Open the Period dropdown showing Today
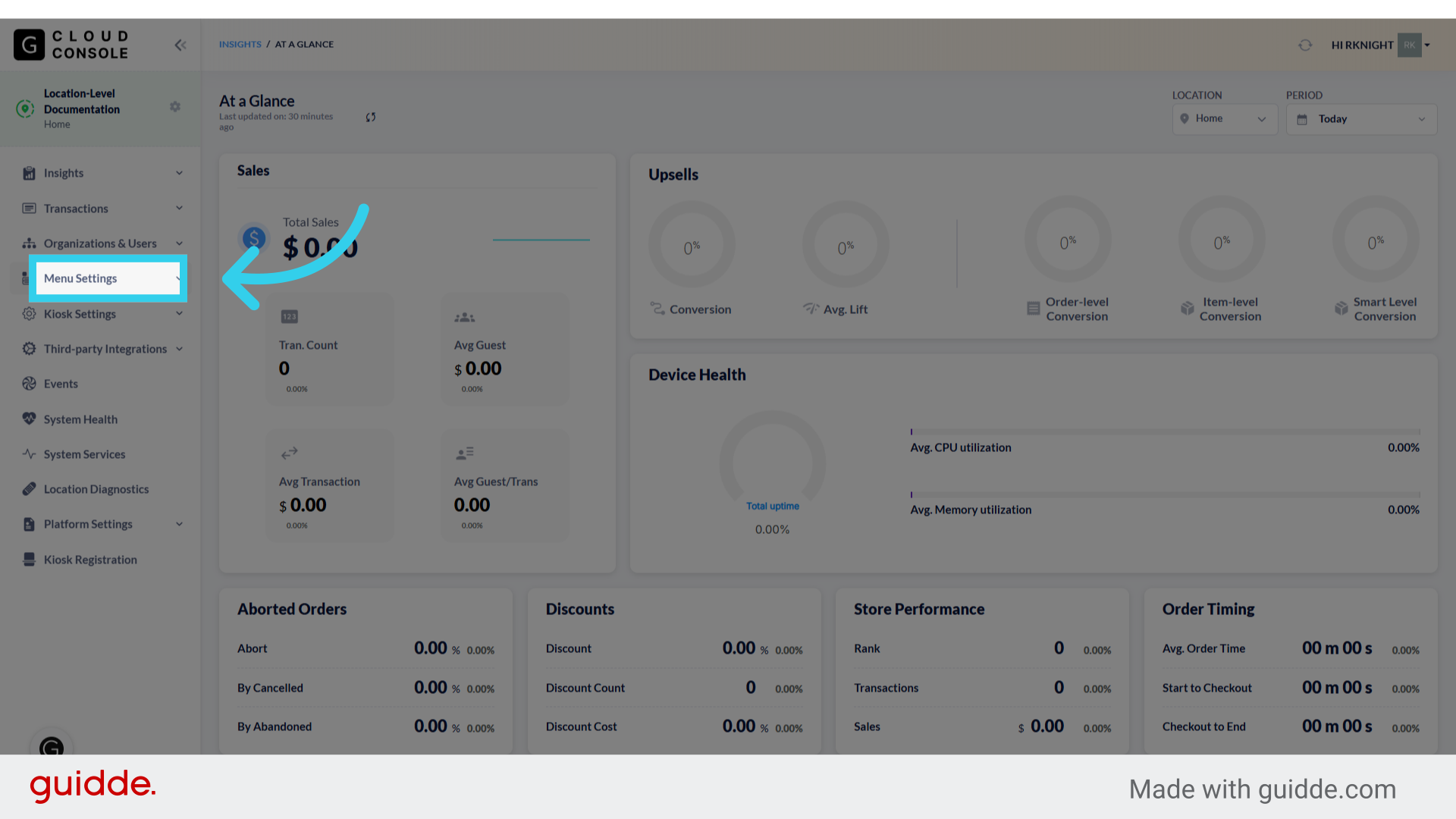This screenshot has height=819, width=1456. click(1361, 119)
